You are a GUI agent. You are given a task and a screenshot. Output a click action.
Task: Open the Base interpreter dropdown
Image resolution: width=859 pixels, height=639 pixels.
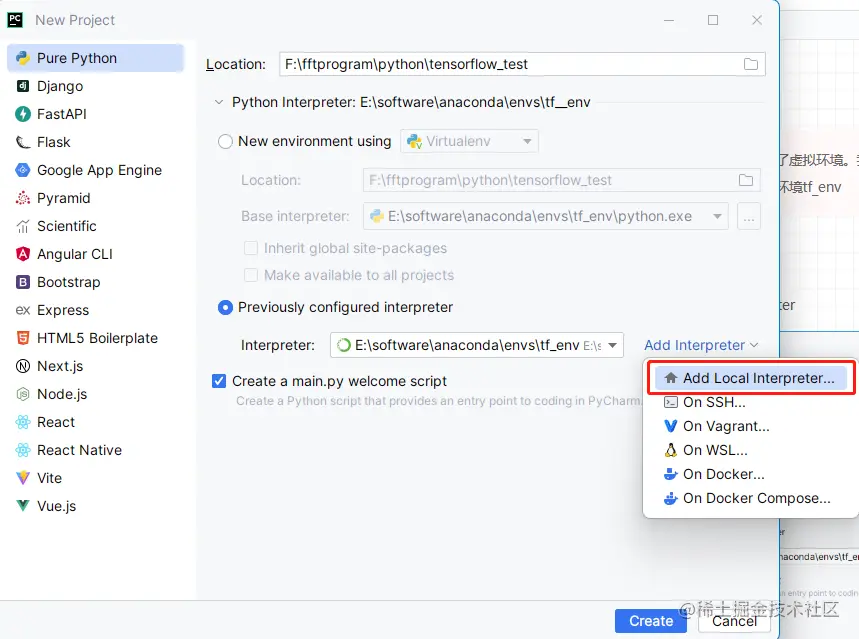tap(545, 216)
